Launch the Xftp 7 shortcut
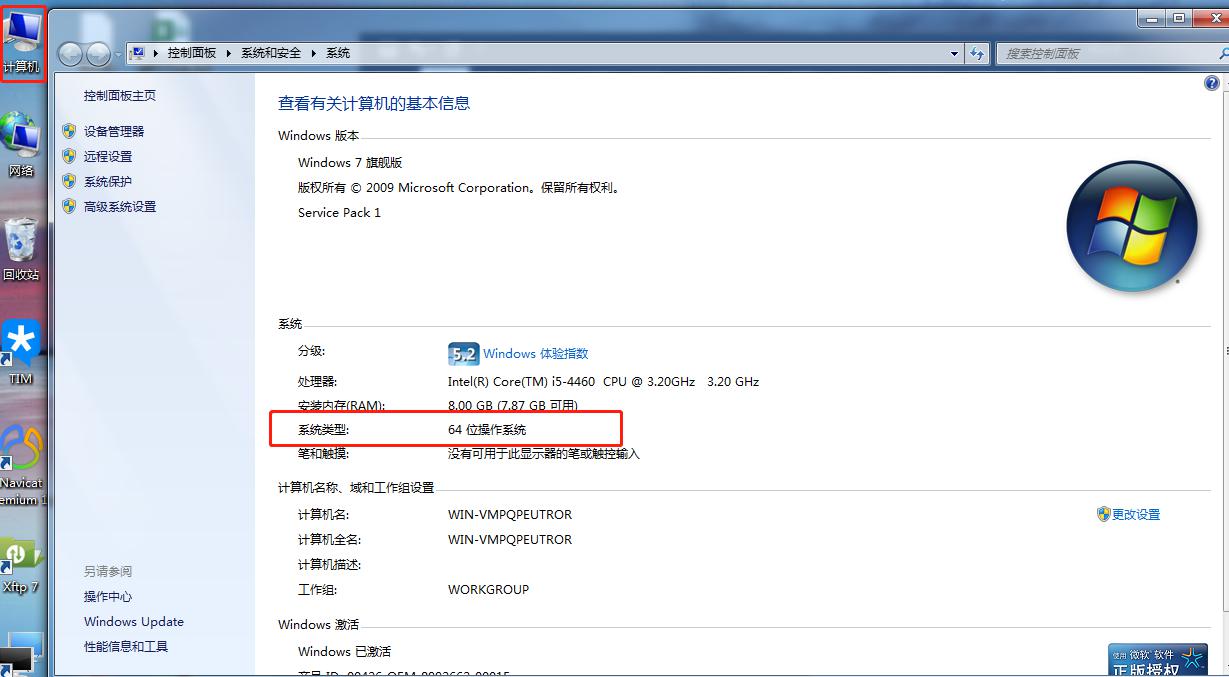This screenshot has width=1229, height=677. tap(20, 562)
